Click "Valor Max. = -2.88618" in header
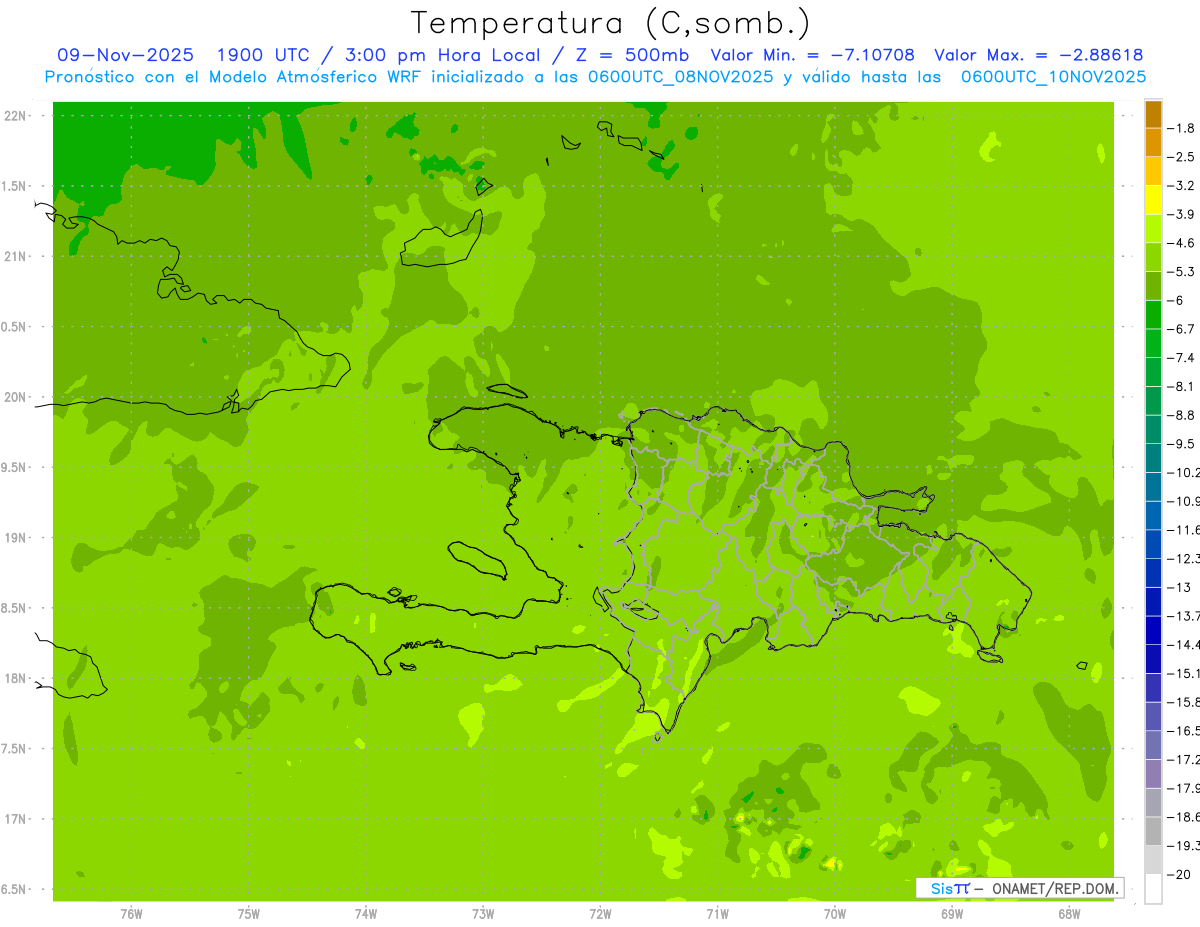 1039,55
